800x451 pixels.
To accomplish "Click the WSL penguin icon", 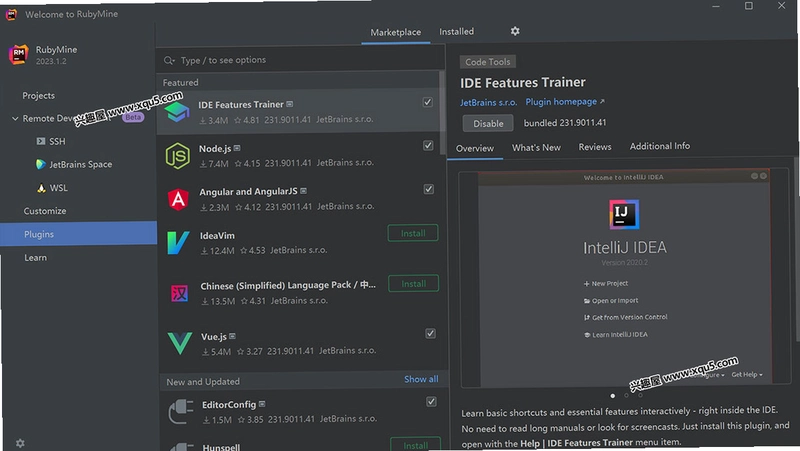I will pyautogui.click(x=41, y=188).
